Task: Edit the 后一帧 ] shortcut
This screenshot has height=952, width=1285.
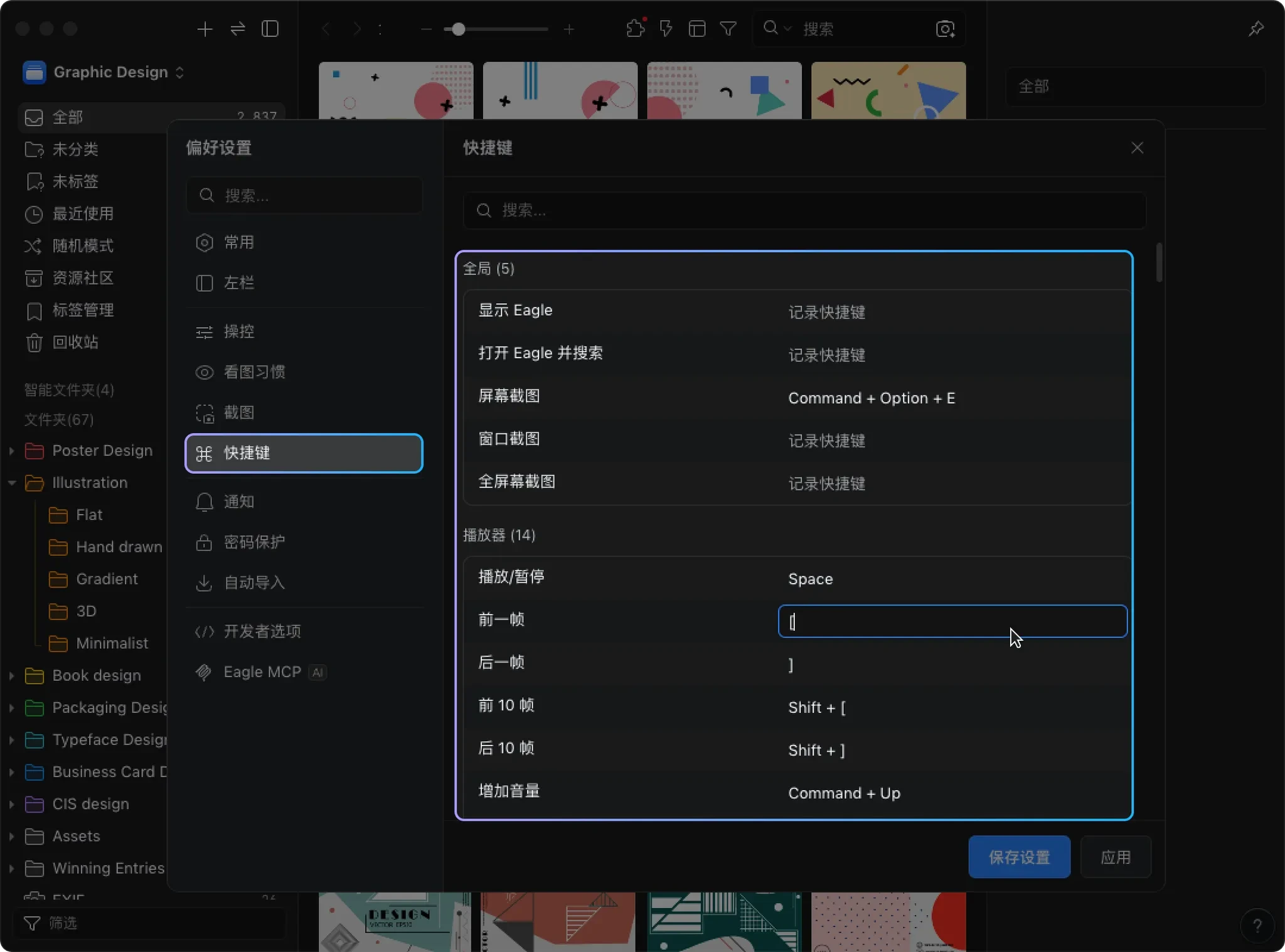Action: pyautogui.click(x=952, y=665)
